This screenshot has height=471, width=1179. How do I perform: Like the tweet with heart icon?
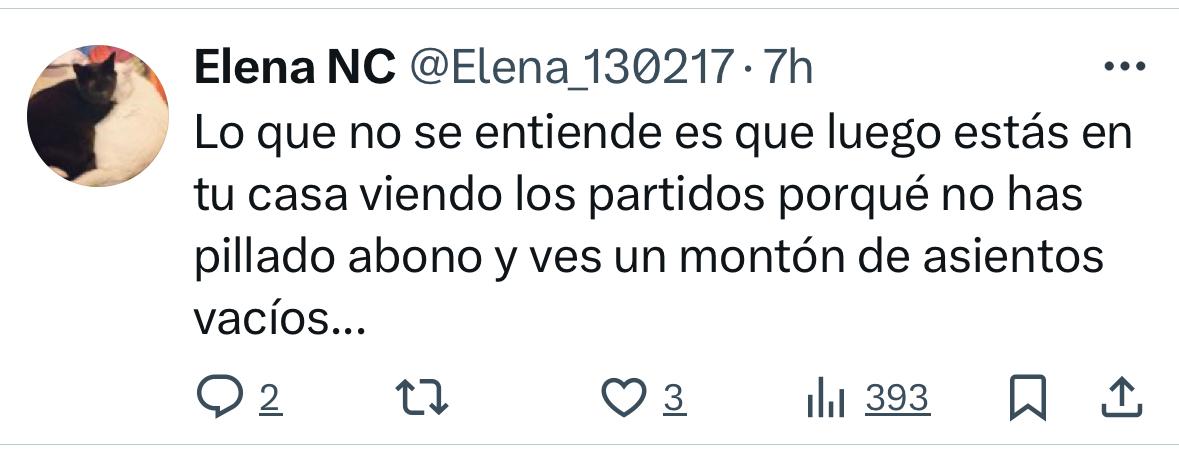click(x=624, y=397)
